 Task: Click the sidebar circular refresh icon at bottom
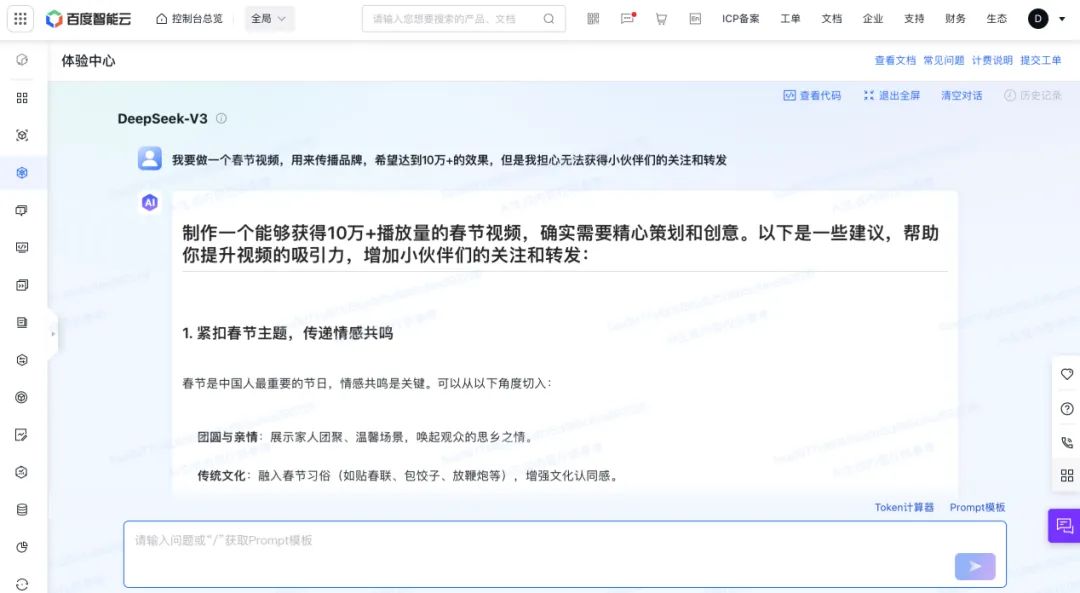click(22, 584)
